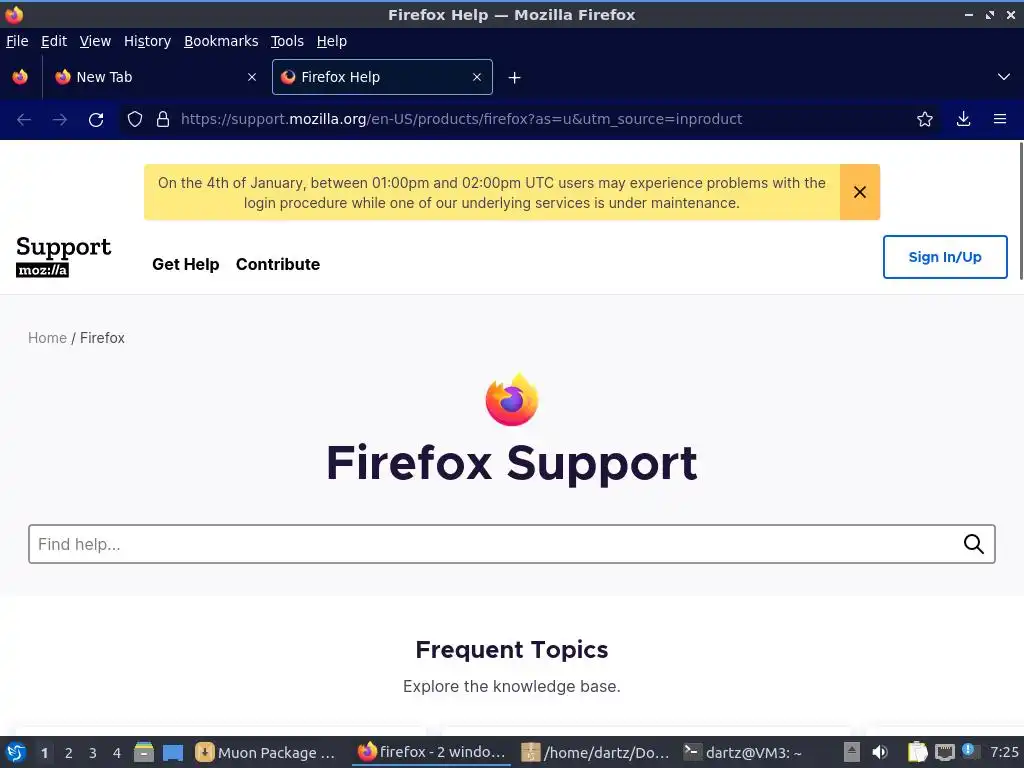Click the address bar URL

point(461,120)
